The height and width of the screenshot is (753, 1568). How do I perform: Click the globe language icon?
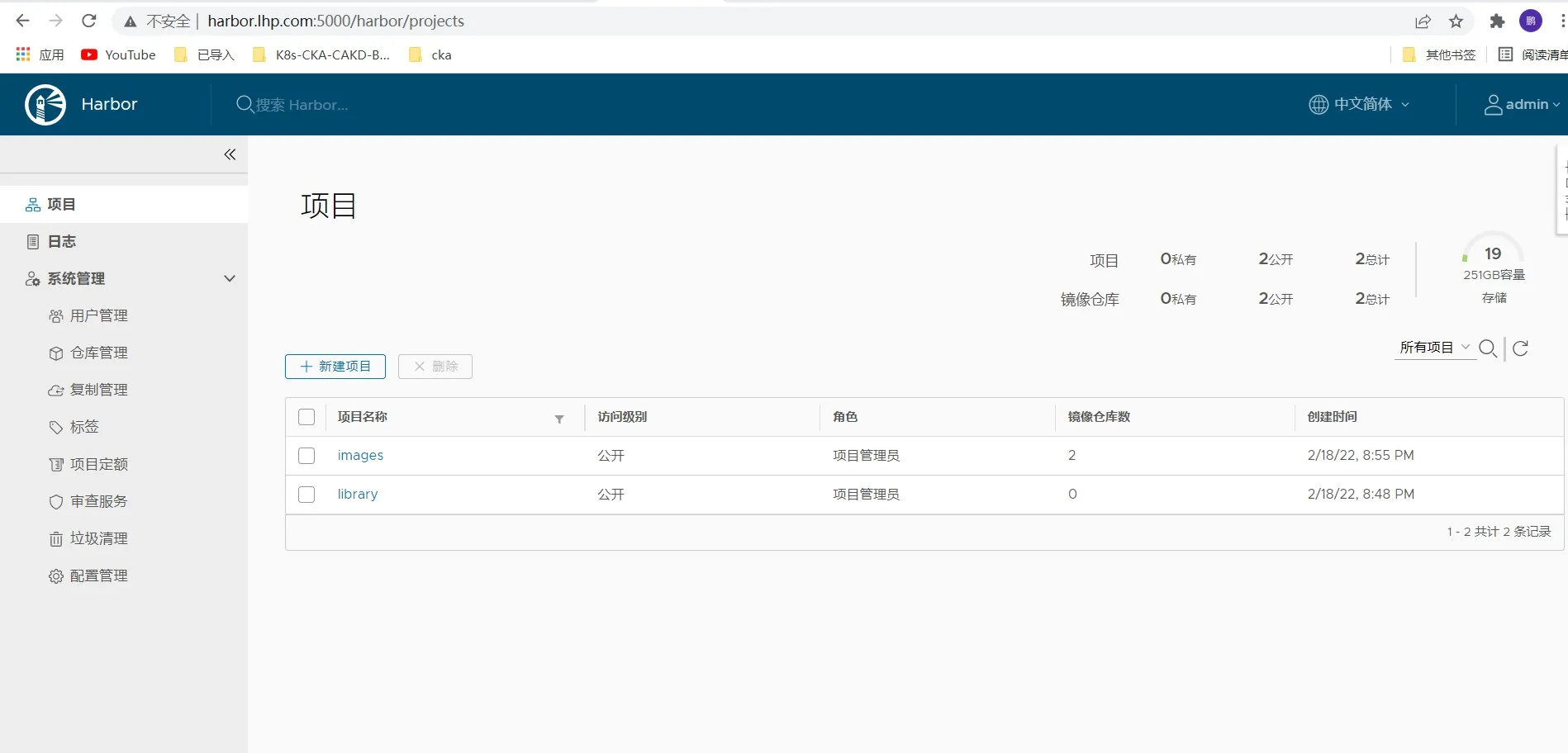click(1319, 104)
